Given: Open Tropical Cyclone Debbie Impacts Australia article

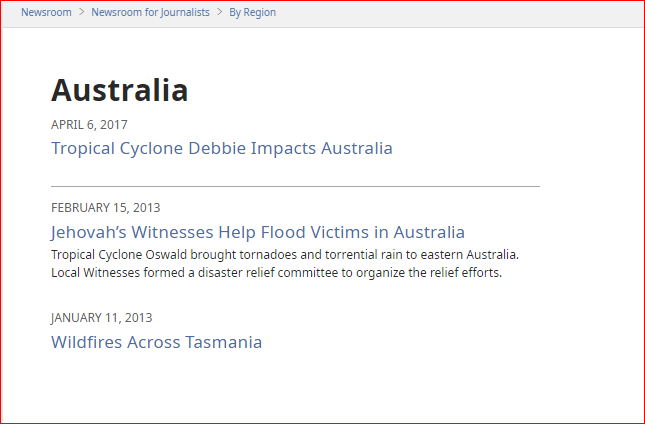Looking at the screenshot, I should coord(222,148).
